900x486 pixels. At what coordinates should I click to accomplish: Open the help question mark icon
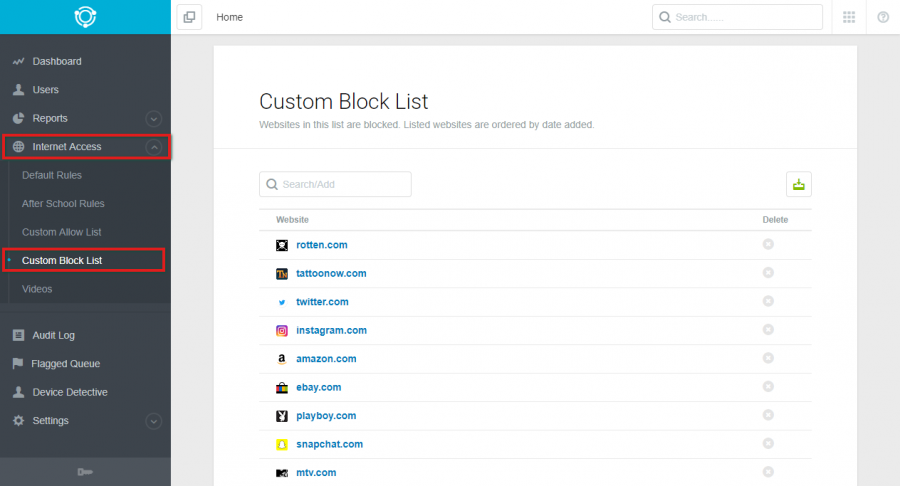[x=883, y=17]
